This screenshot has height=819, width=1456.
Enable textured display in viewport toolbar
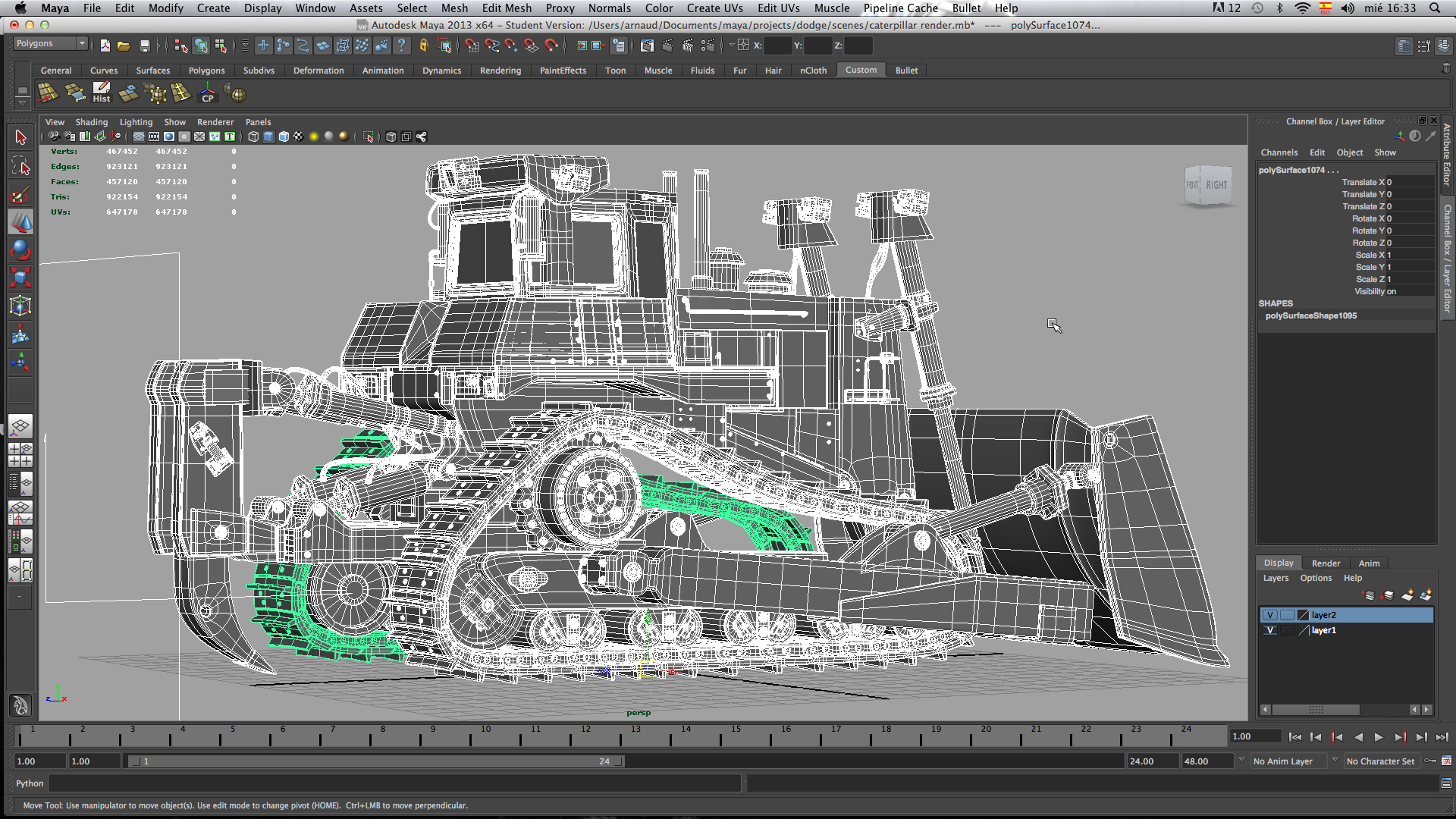click(298, 136)
